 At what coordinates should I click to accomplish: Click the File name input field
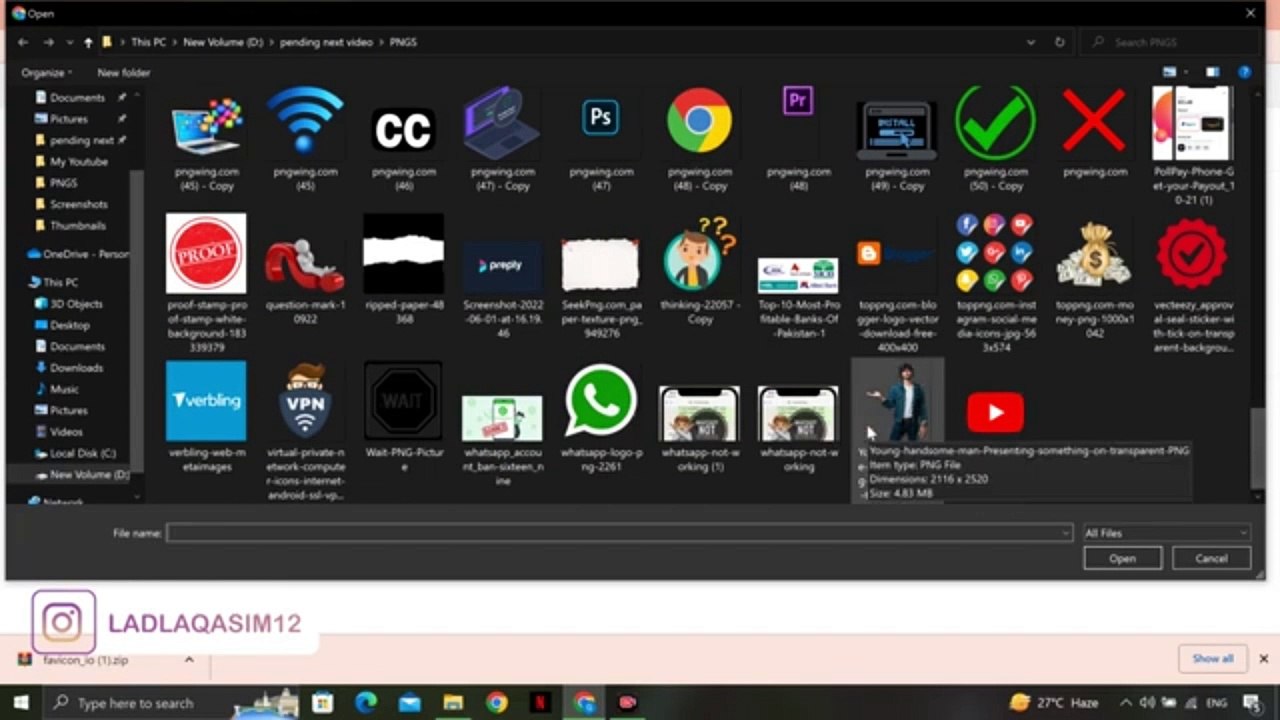coord(619,533)
